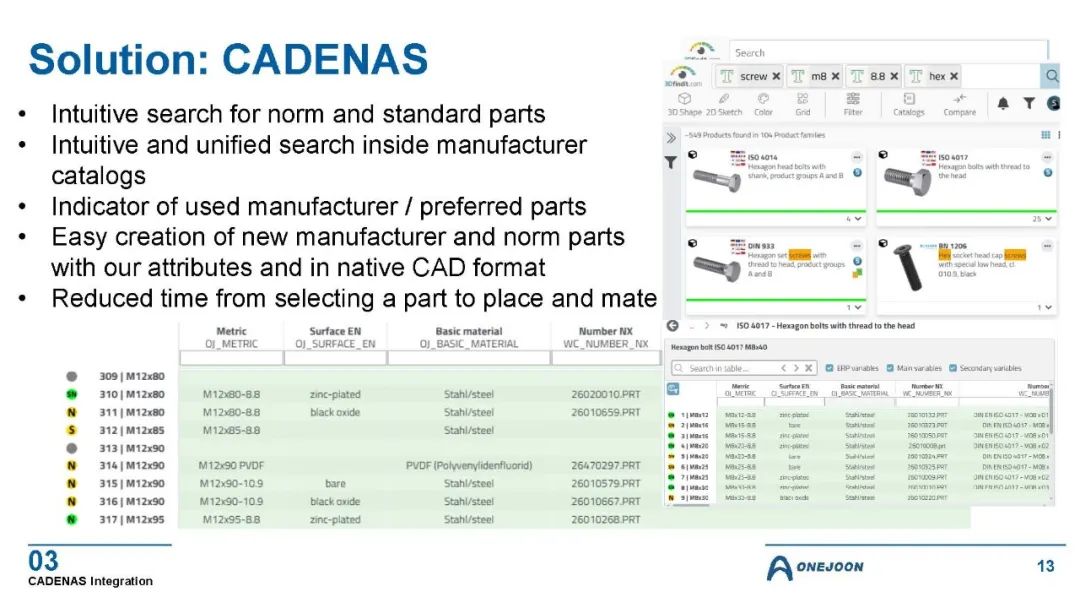Open the DIN 933 screw thumbnail
This screenshot has width=1080, height=608.
[x=716, y=269]
